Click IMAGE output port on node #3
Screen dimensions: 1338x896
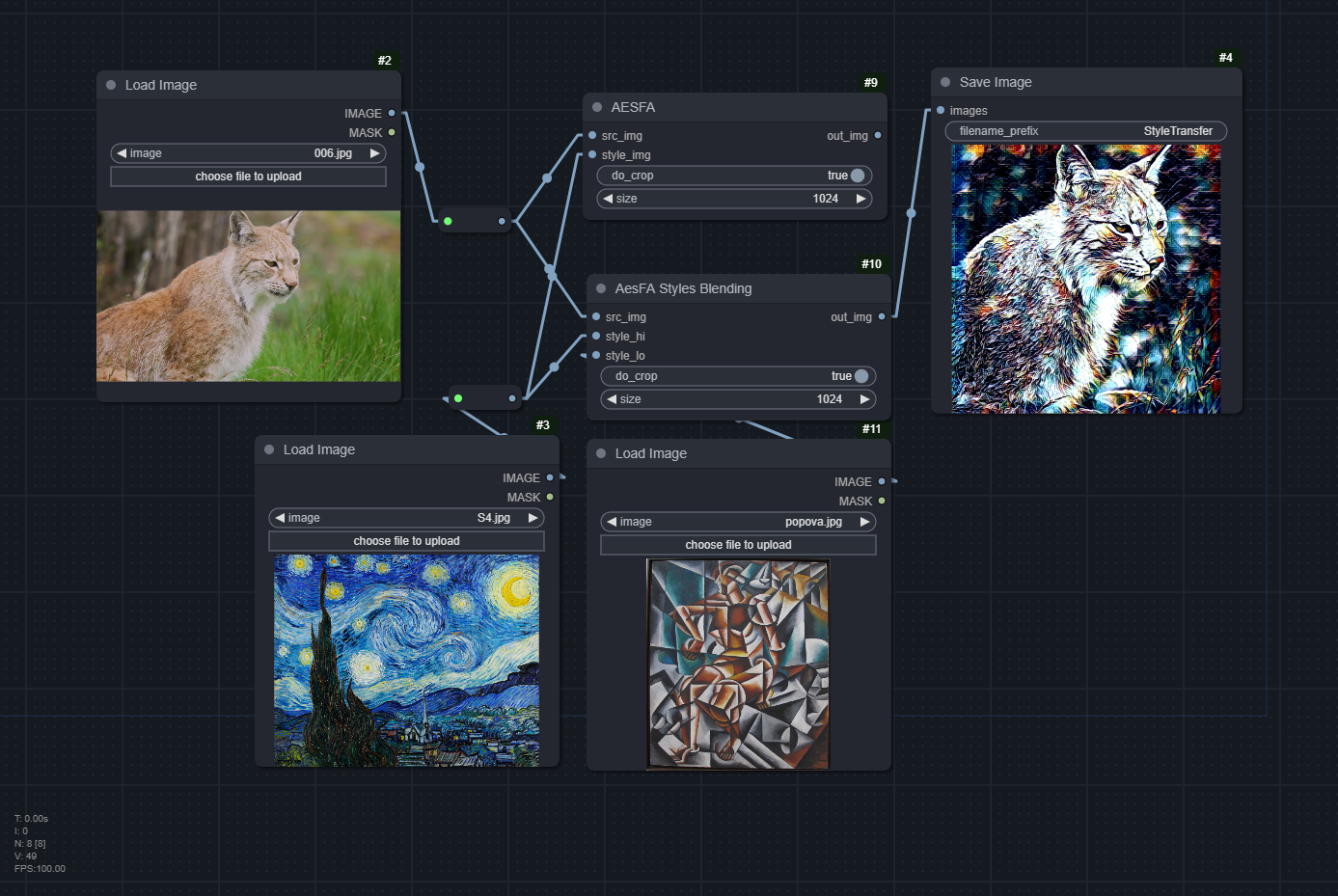point(550,477)
